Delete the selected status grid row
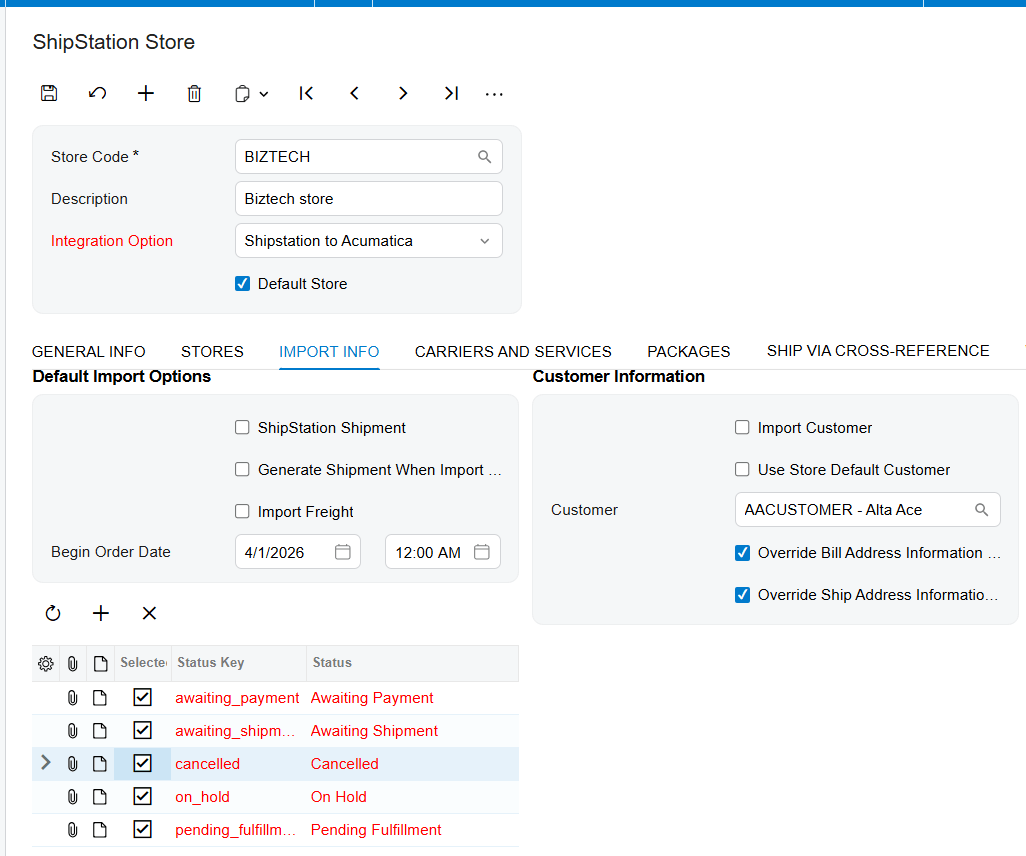This screenshot has height=856, width=1026. (149, 613)
